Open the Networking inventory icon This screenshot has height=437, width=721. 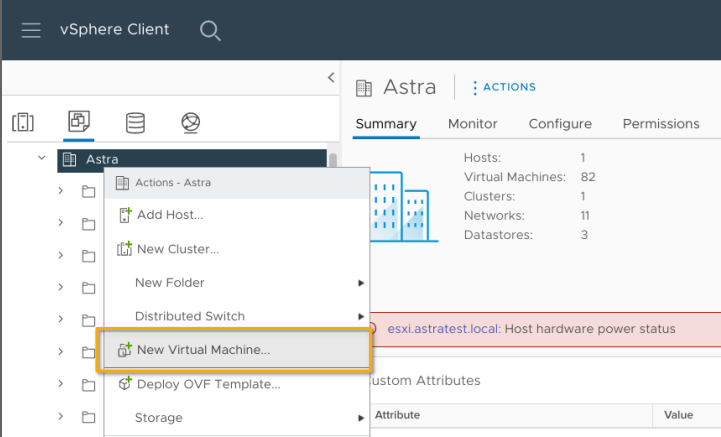tap(190, 122)
